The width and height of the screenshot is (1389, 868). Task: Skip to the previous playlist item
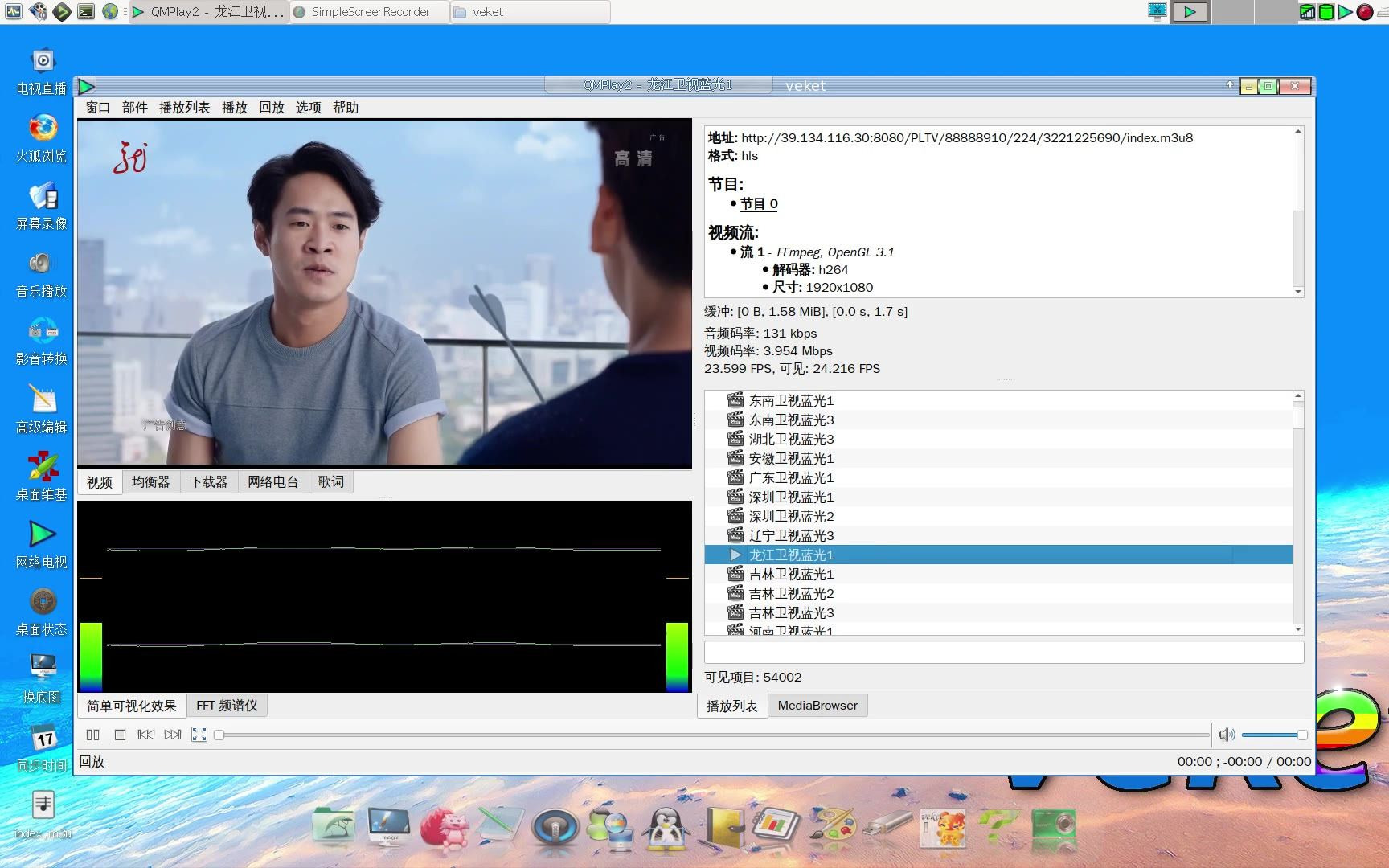145,735
